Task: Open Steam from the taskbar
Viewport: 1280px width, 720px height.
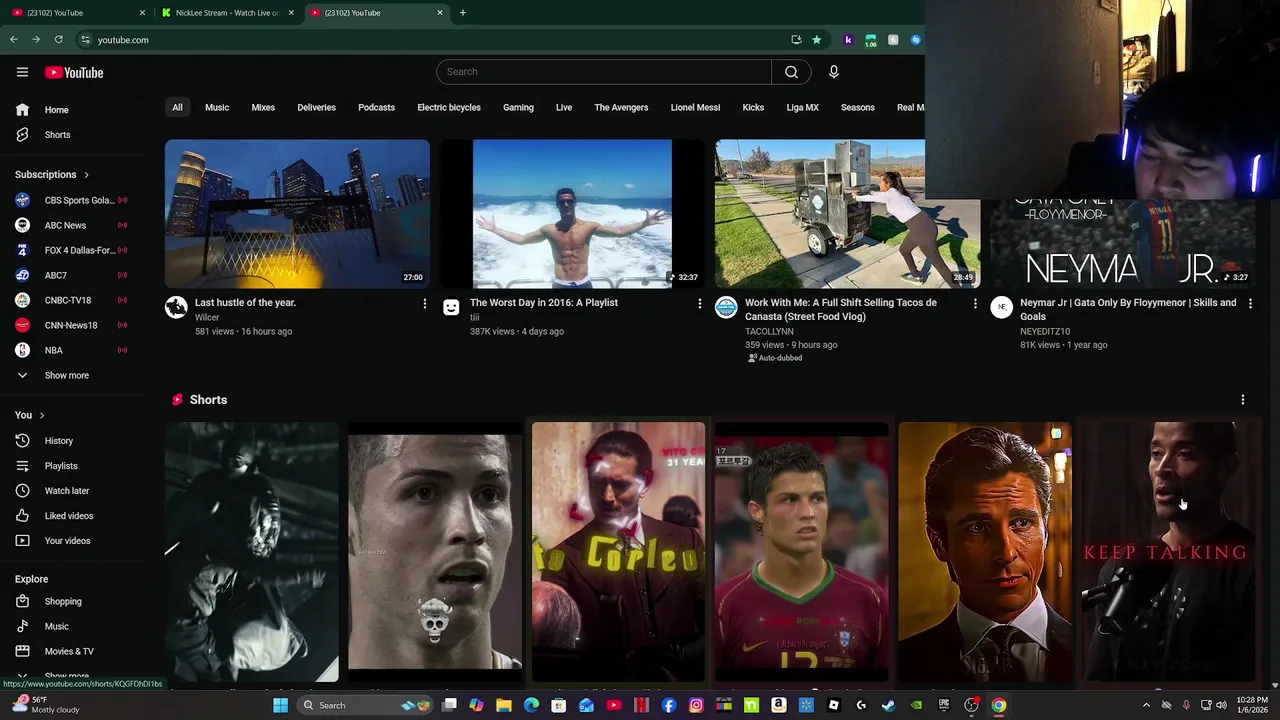Action: pos(888,705)
